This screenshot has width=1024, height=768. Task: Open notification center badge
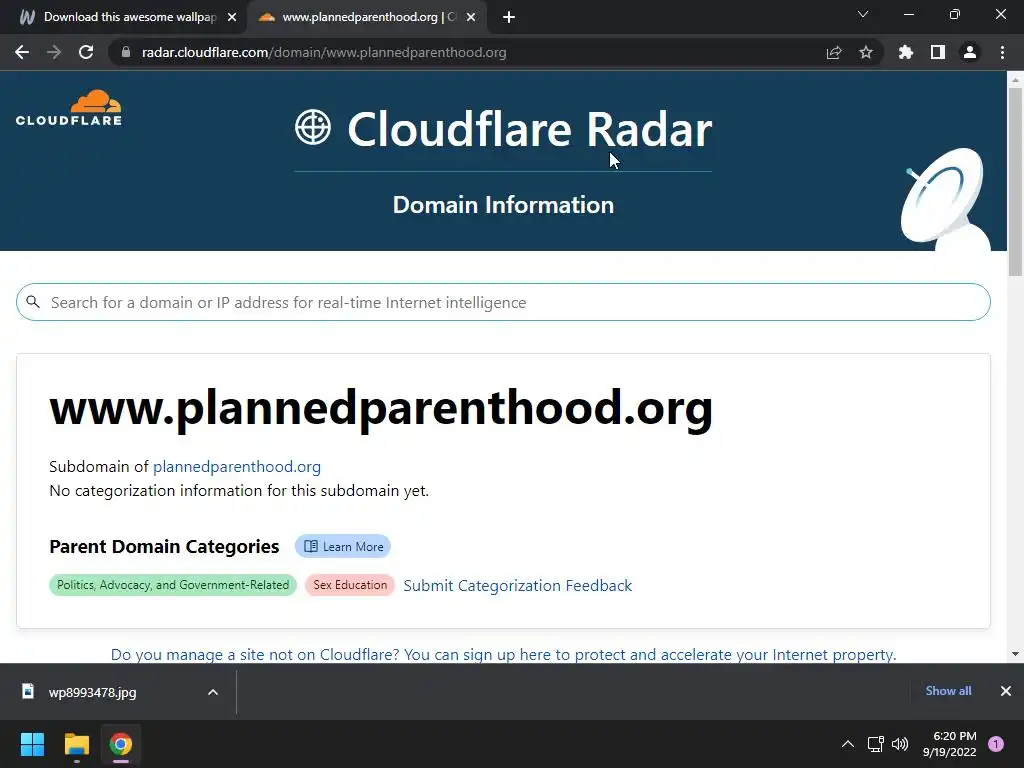[x=996, y=744]
